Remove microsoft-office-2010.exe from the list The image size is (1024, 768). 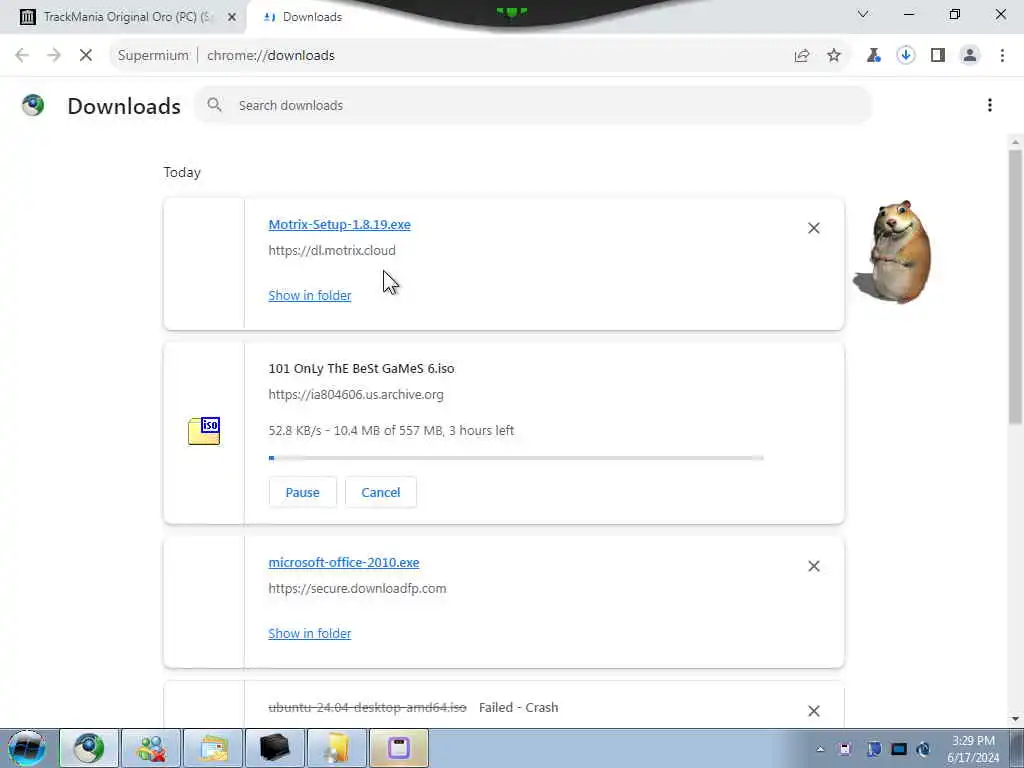pyautogui.click(x=814, y=566)
